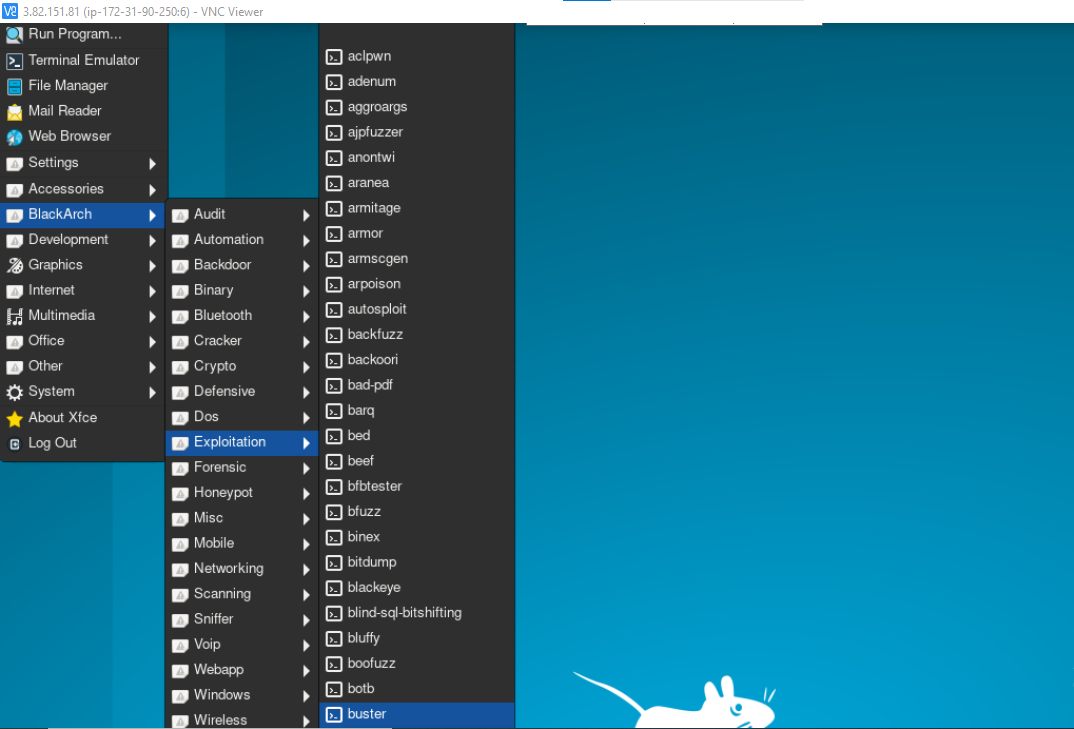This screenshot has height=729, width=1074.
Task: Launch armscgen from the list
Action: coord(416,259)
